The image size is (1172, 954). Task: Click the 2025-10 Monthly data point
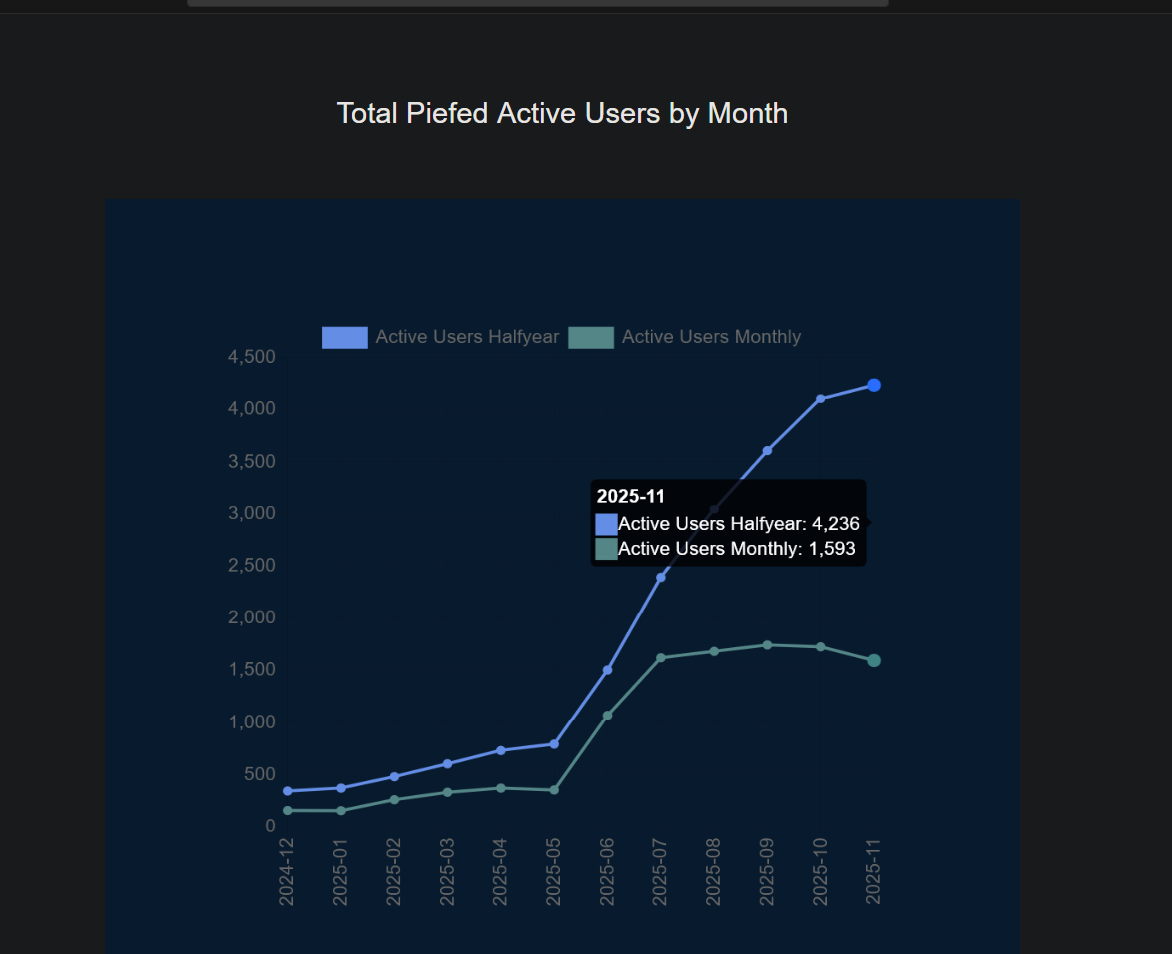click(820, 647)
